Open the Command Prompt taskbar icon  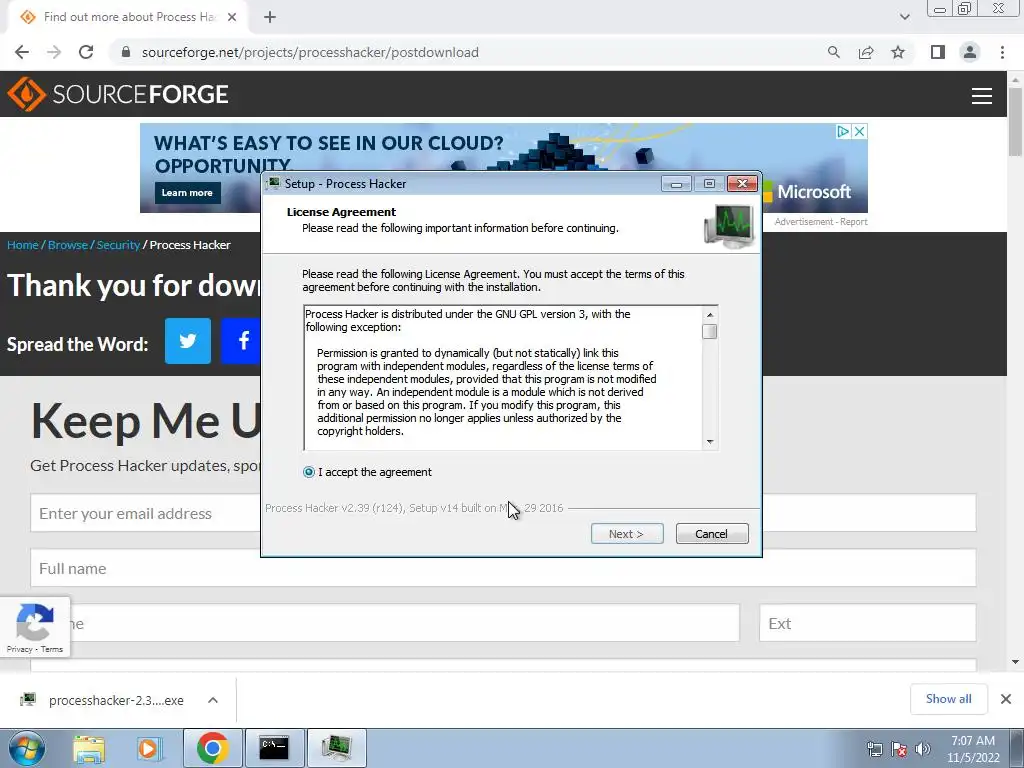(x=274, y=748)
